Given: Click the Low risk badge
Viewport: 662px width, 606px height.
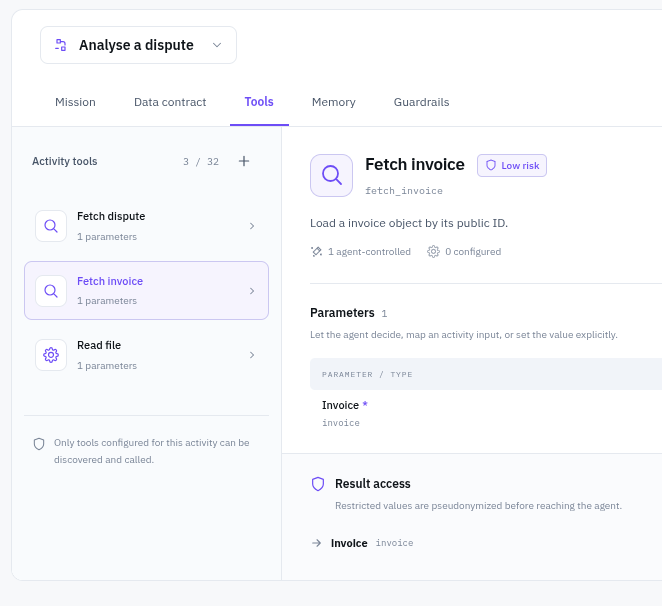Looking at the screenshot, I should point(512,166).
